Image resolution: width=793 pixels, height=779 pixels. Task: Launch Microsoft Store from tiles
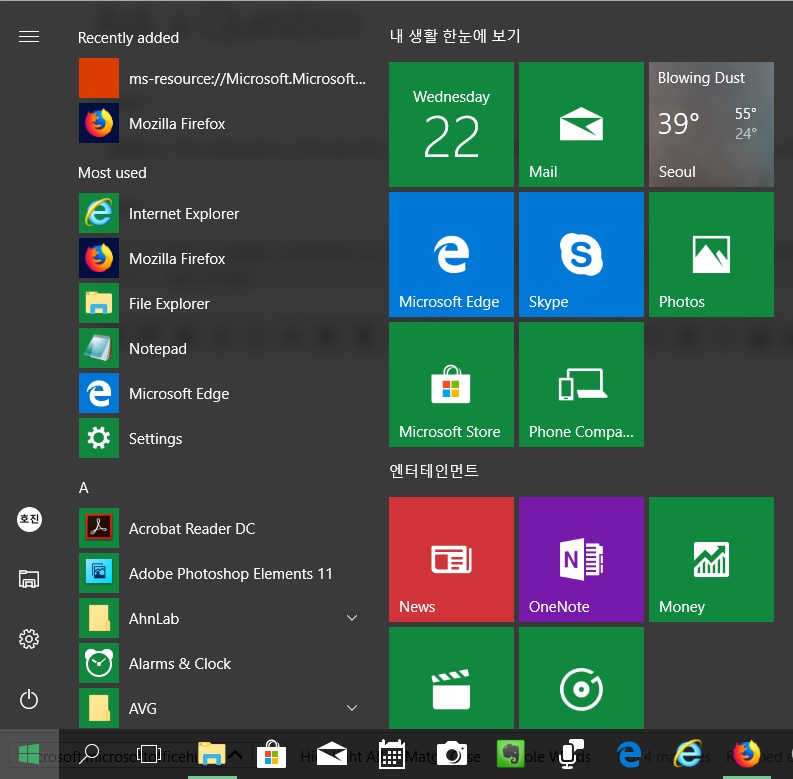coord(450,384)
